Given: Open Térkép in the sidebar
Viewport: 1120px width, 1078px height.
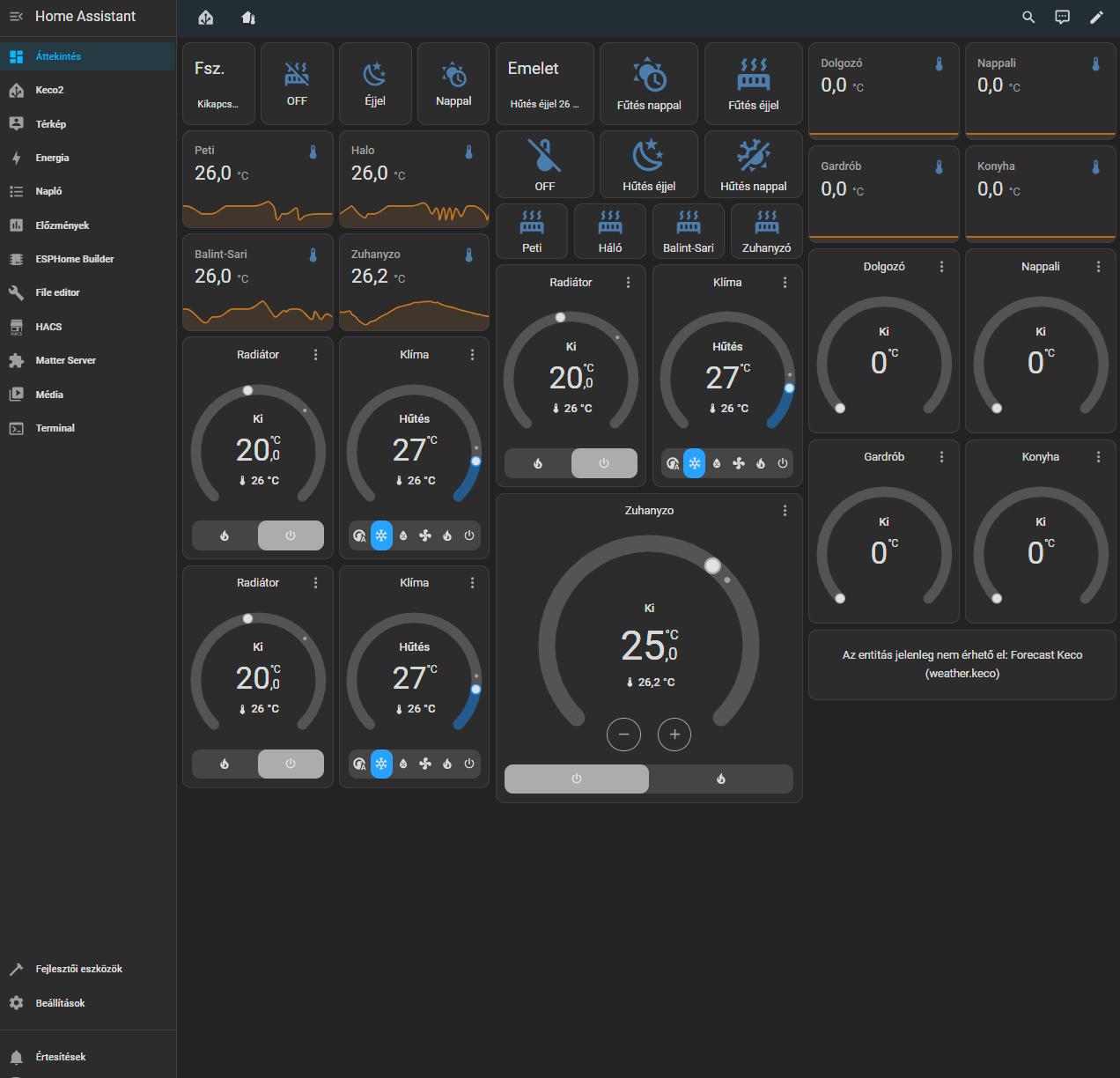Looking at the screenshot, I should tap(88, 124).
